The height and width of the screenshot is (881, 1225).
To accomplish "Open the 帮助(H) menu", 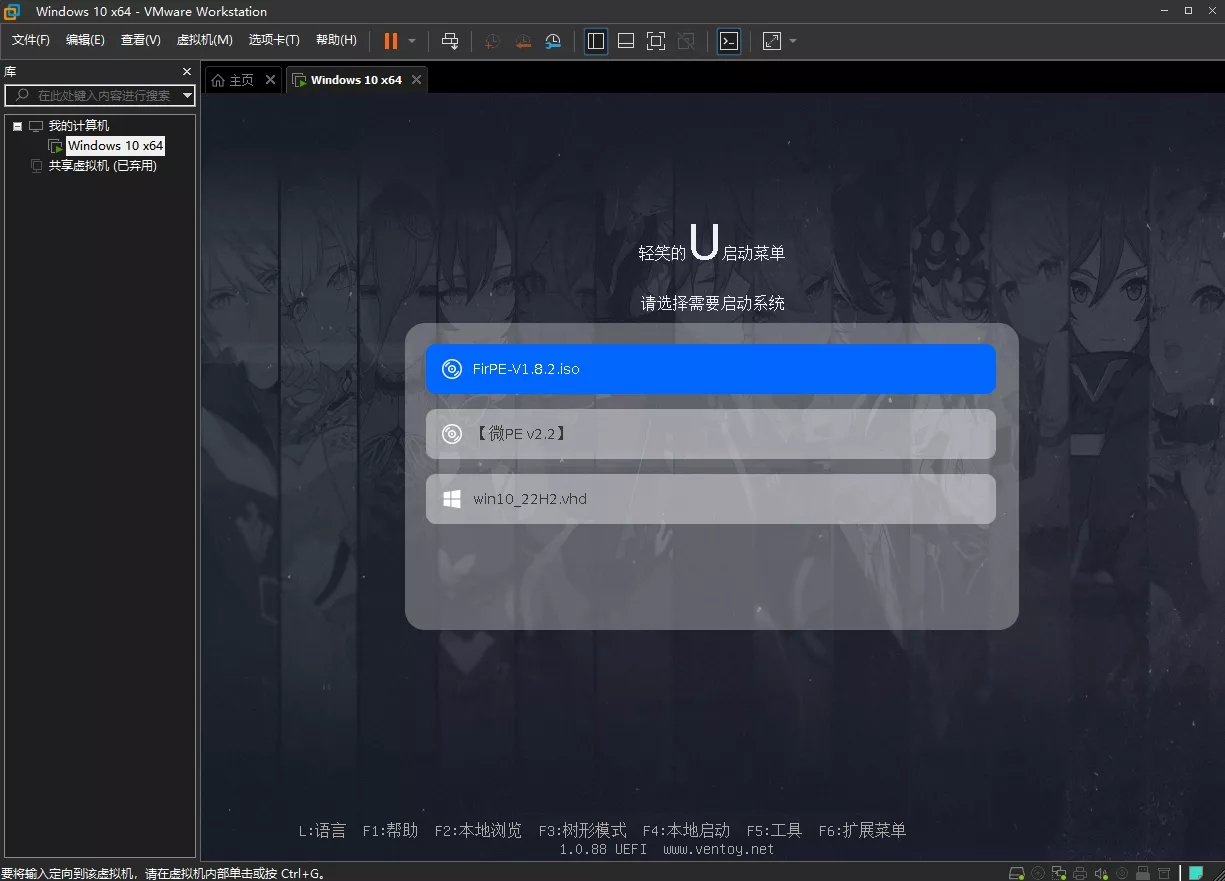I will click(x=336, y=40).
